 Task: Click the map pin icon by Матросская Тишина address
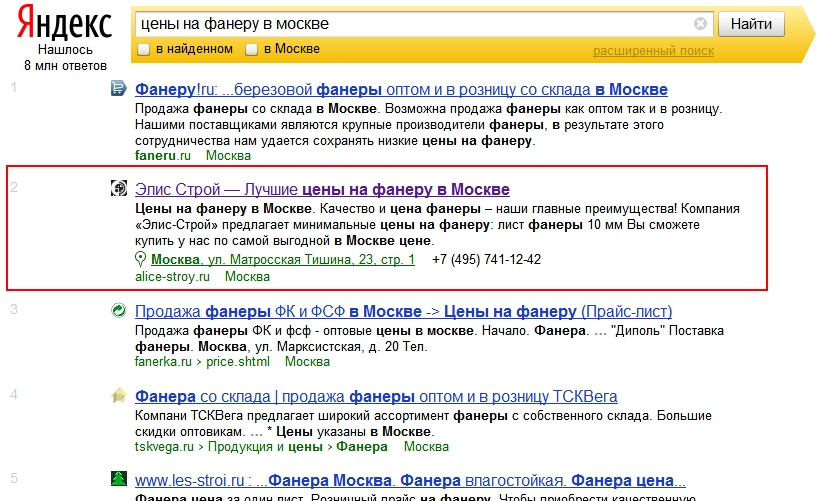pos(140,259)
